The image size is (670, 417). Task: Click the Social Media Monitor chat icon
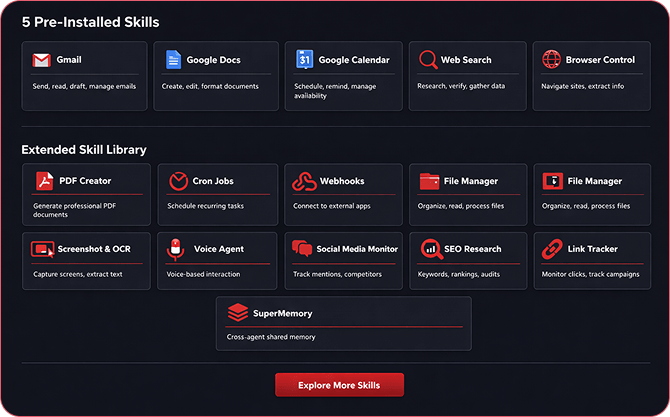(301, 249)
